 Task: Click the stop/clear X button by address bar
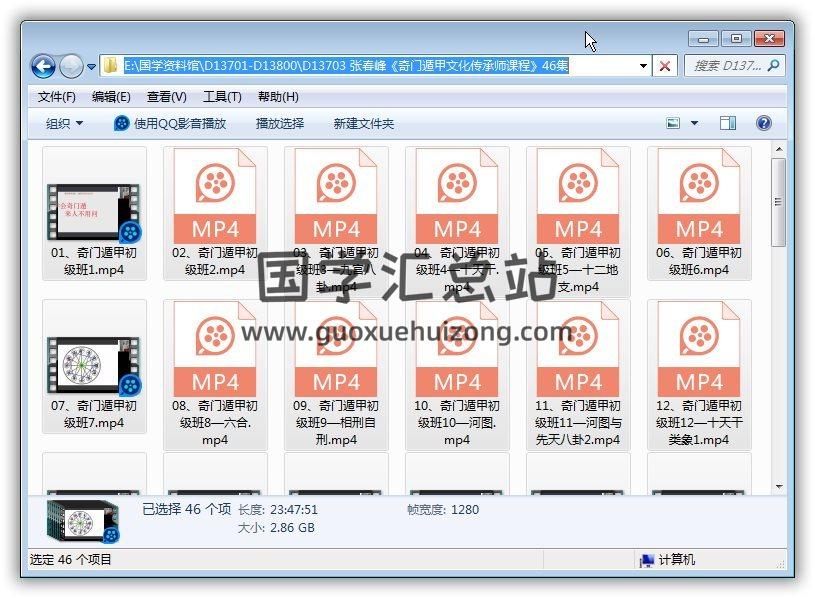[665, 66]
